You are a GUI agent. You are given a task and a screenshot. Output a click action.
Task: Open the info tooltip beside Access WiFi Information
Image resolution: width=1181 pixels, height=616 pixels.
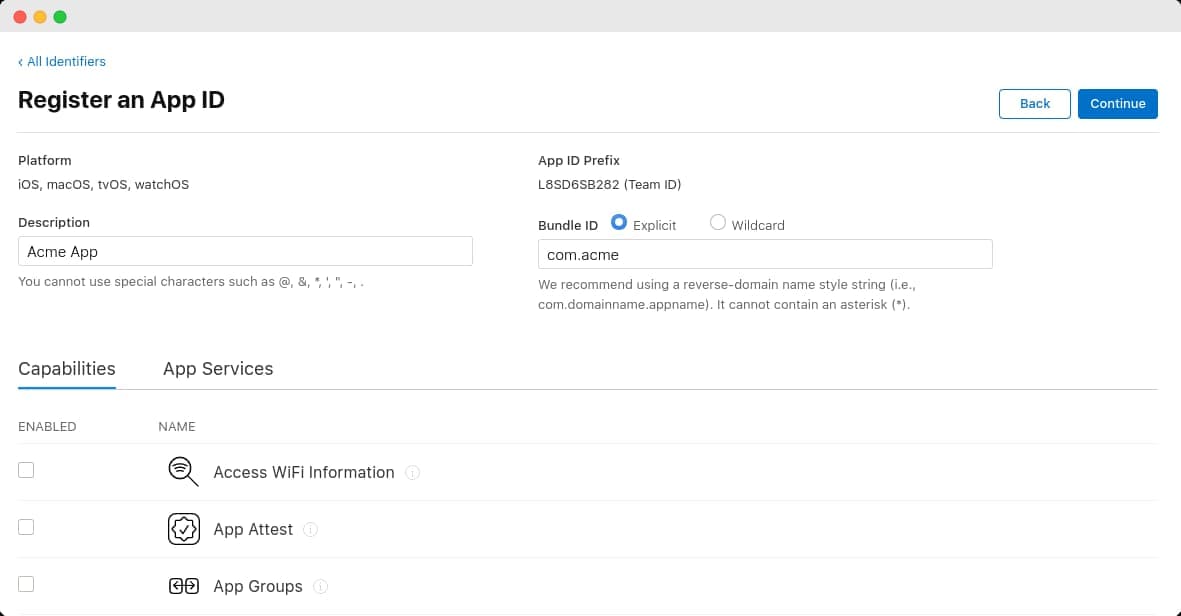[x=412, y=473]
